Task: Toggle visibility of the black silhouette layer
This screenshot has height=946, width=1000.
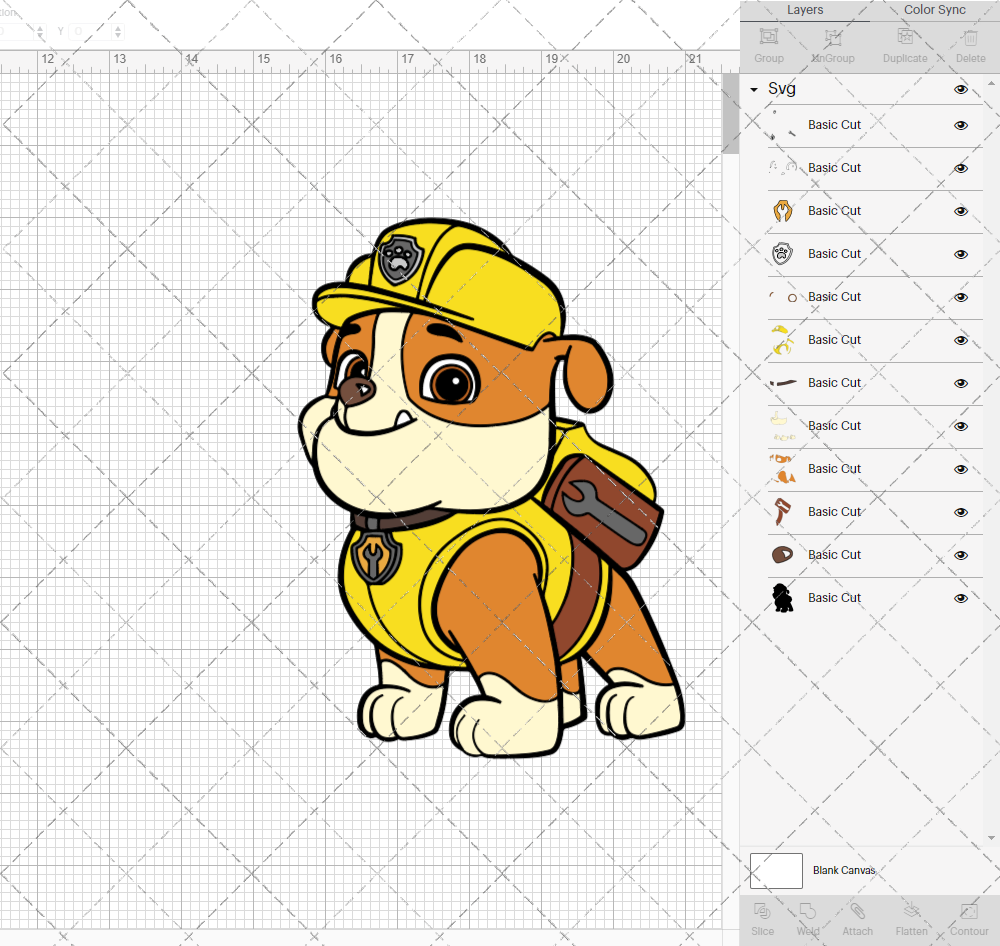Action: (960, 598)
